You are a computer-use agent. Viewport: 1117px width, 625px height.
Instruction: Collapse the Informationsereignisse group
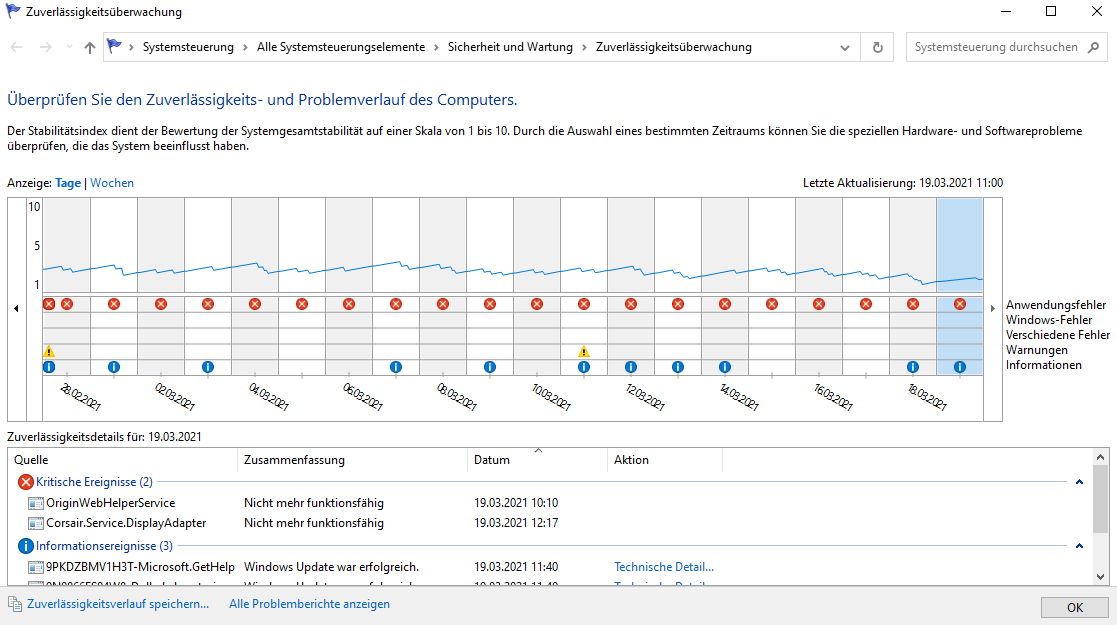[x=1079, y=546]
